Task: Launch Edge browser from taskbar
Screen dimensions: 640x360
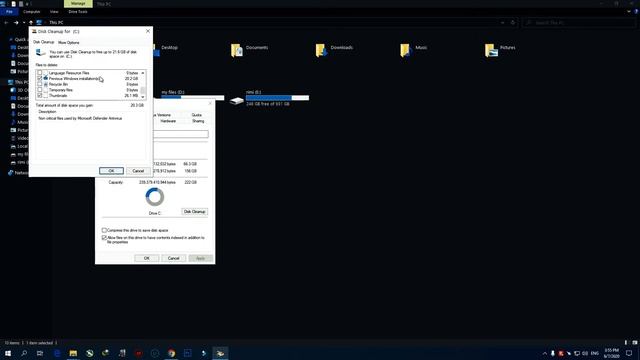Action: 57,353
